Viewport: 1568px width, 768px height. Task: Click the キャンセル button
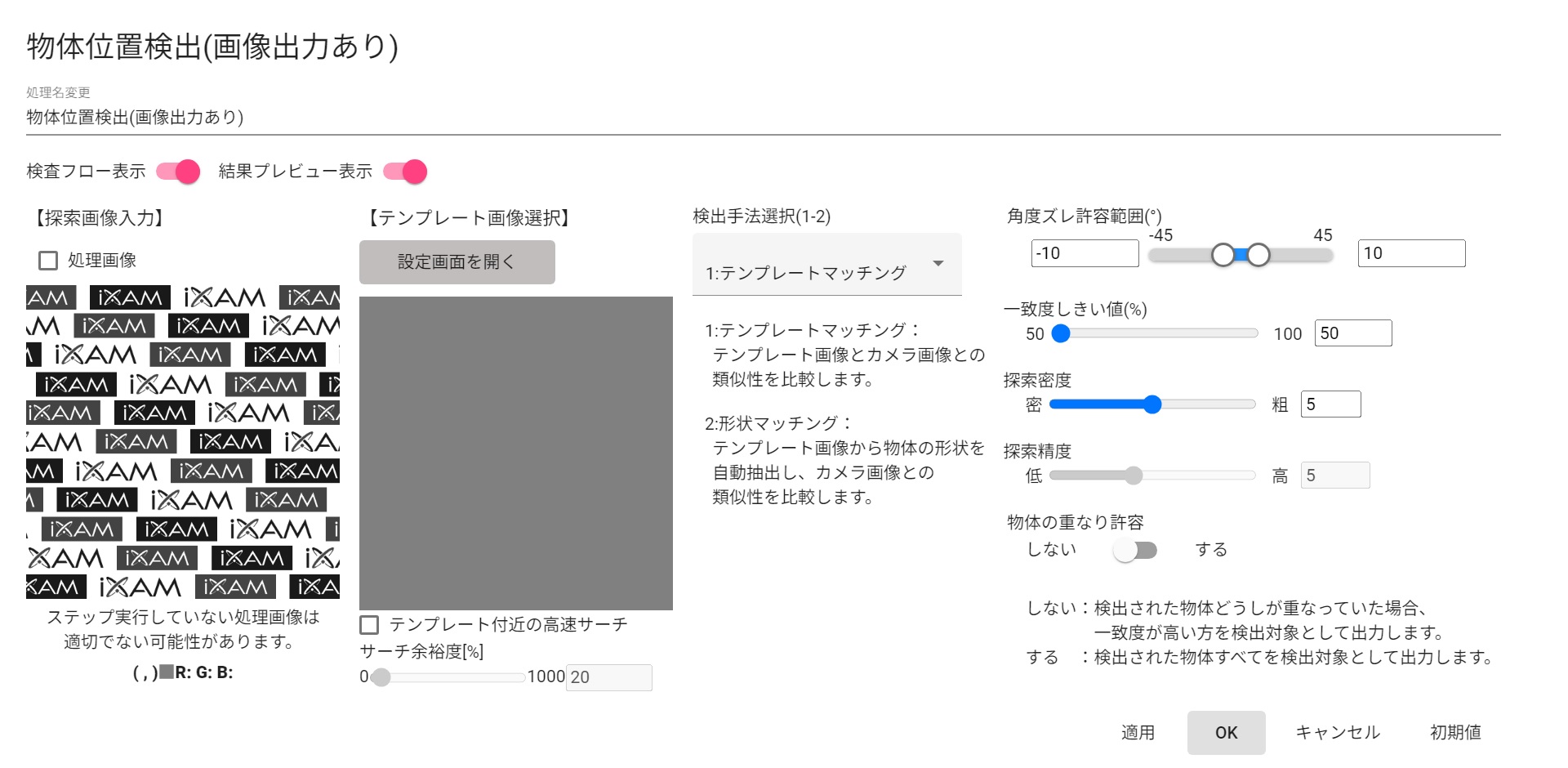1337,733
